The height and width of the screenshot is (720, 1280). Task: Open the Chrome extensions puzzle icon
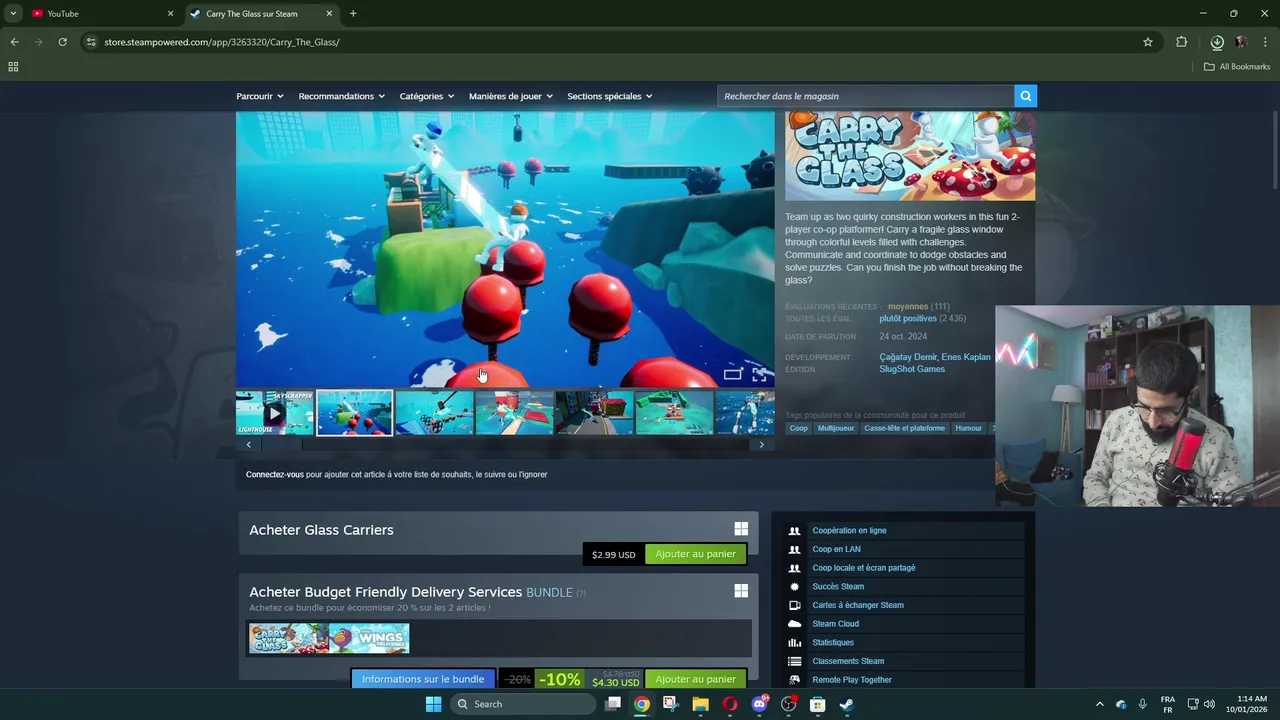coord(1181,42)
